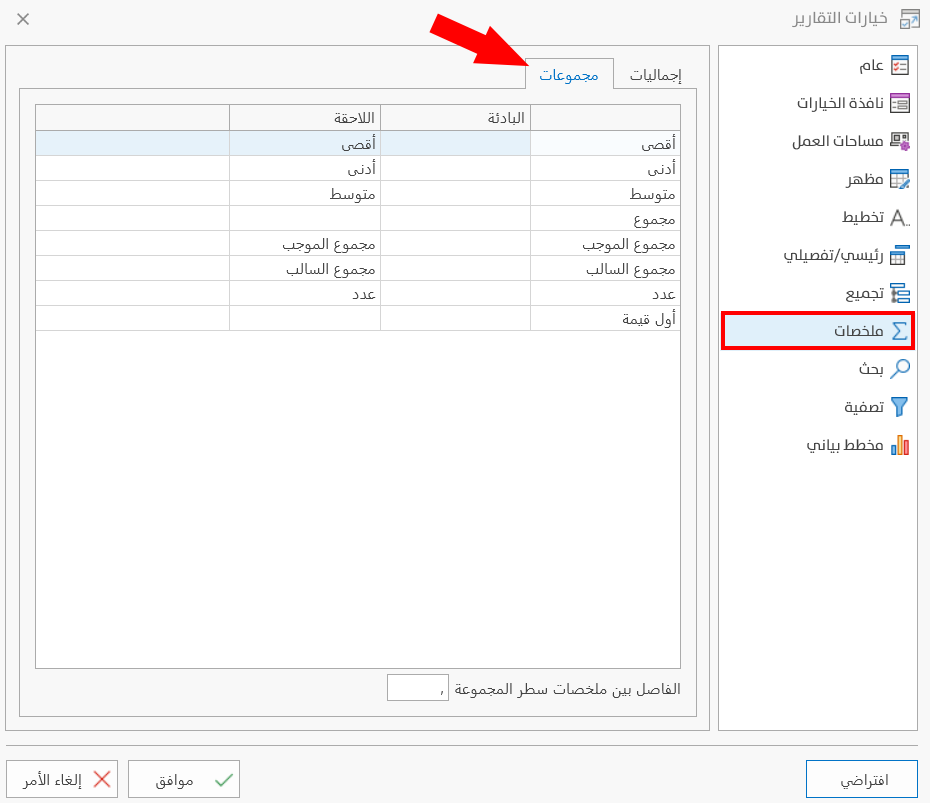Open the بحث search page icon

(899, 369)
